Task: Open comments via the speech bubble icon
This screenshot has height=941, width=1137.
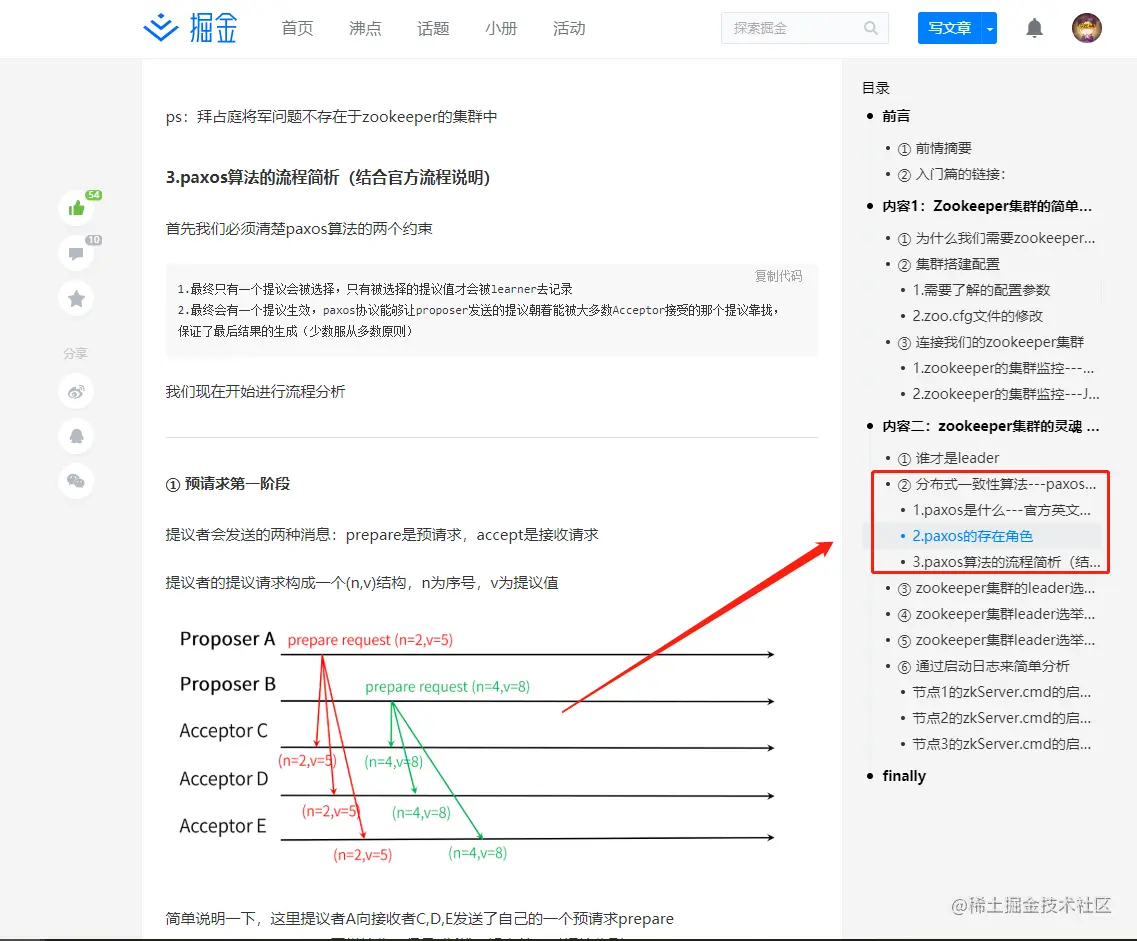Action: (x=76, y=253)
